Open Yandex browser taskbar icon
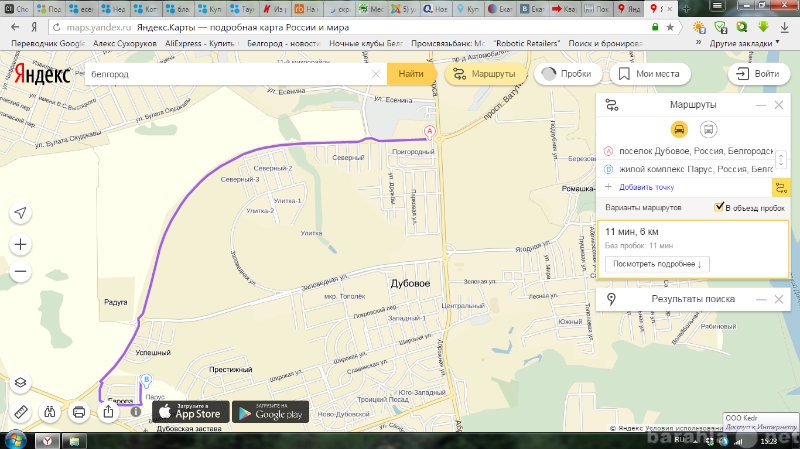 (47, 440)
